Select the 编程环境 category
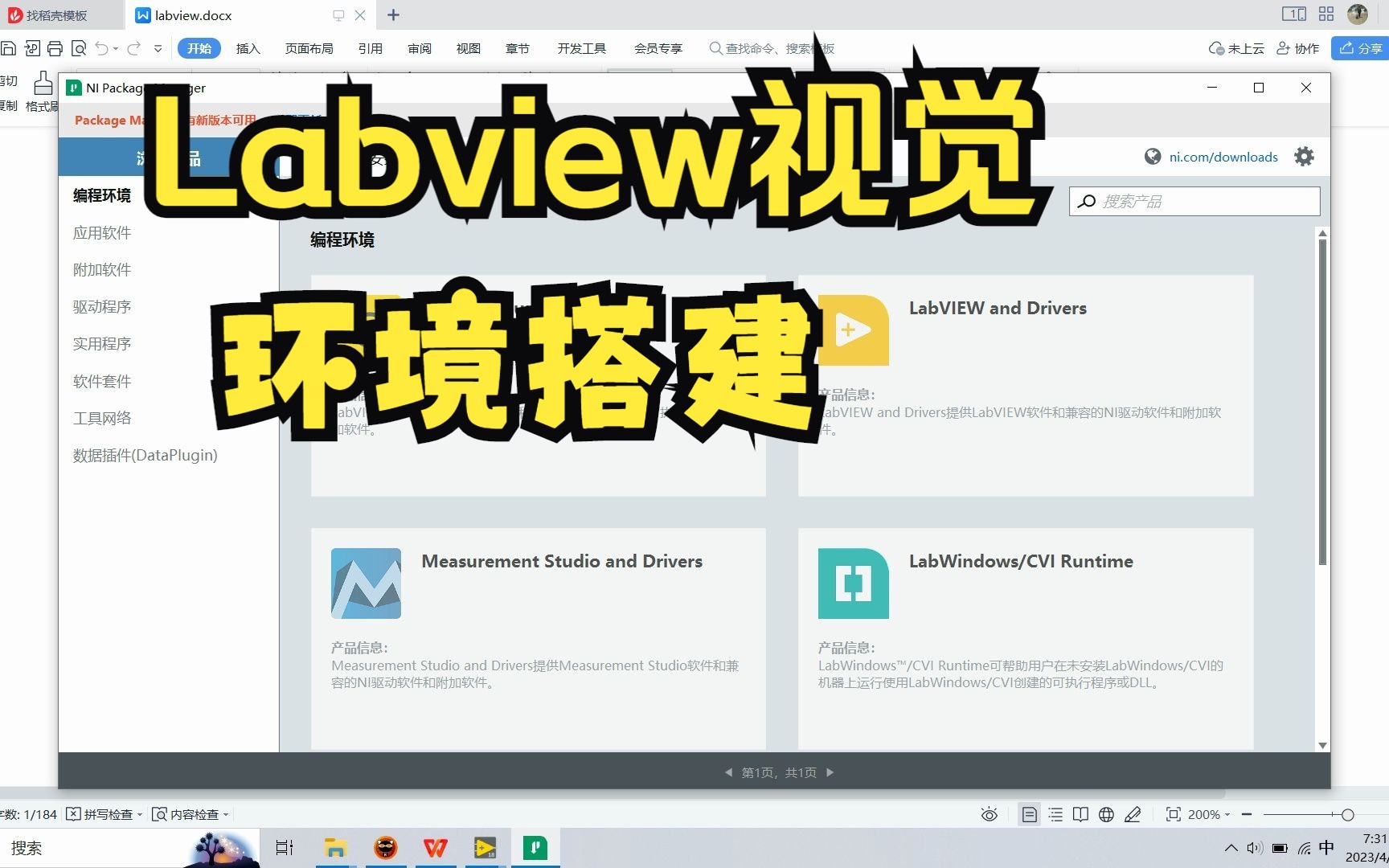The image size is (1389, 868). point(102,195)
